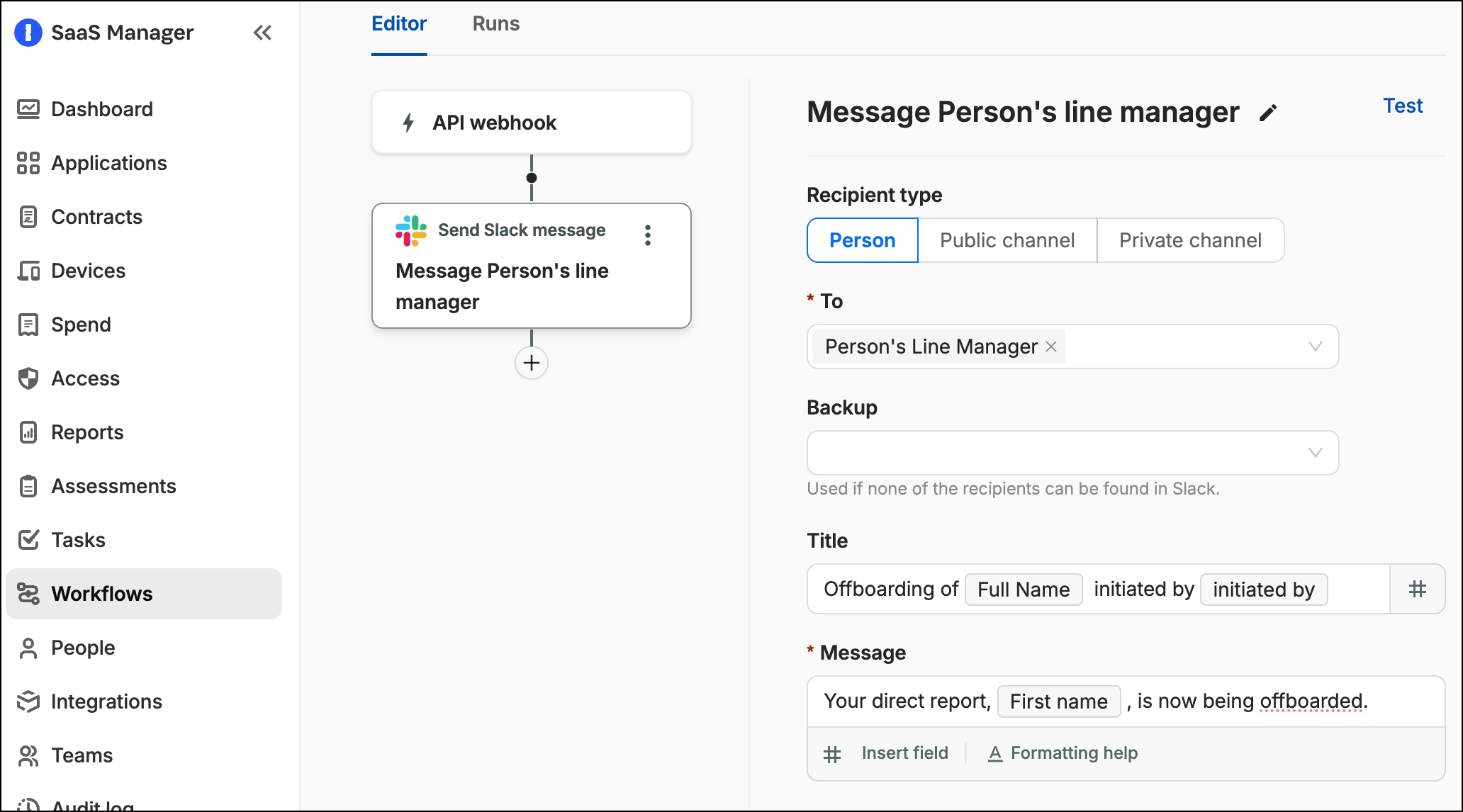Click the Formatting help text icon

pos(995,753)
